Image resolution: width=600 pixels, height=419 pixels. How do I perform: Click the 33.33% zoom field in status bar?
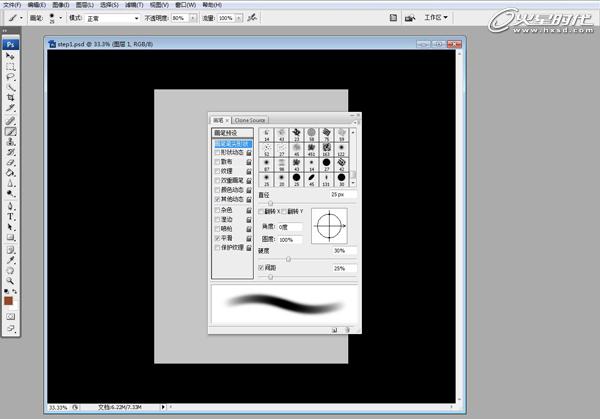point(58,408)
